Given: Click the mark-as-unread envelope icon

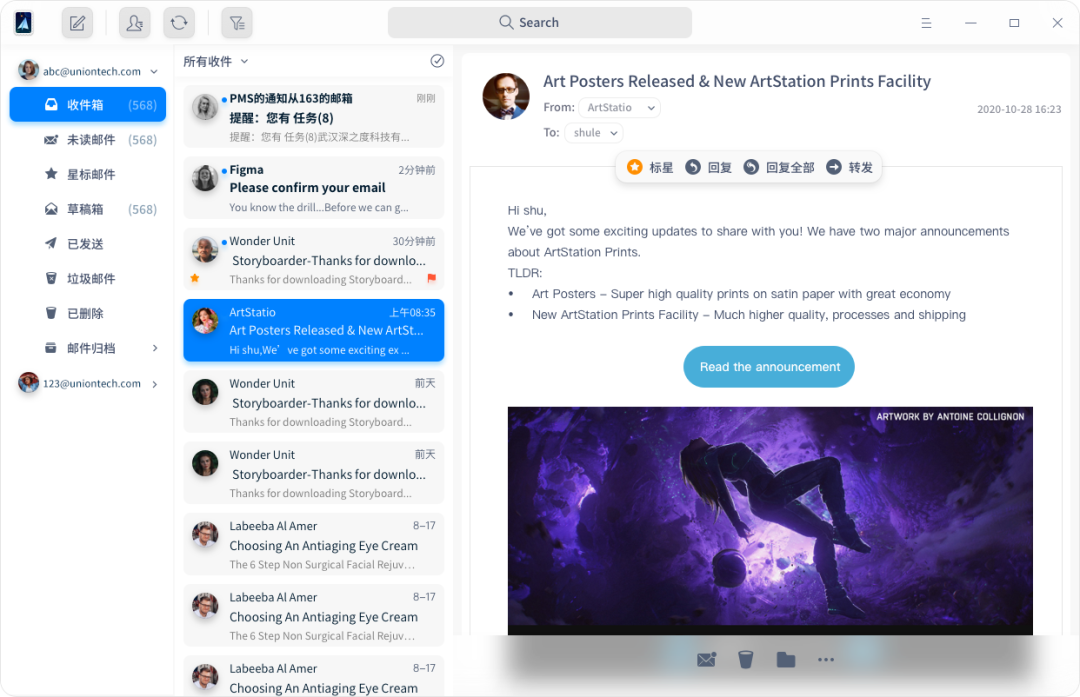Looking at the screenshot, I should click(706, 660).
